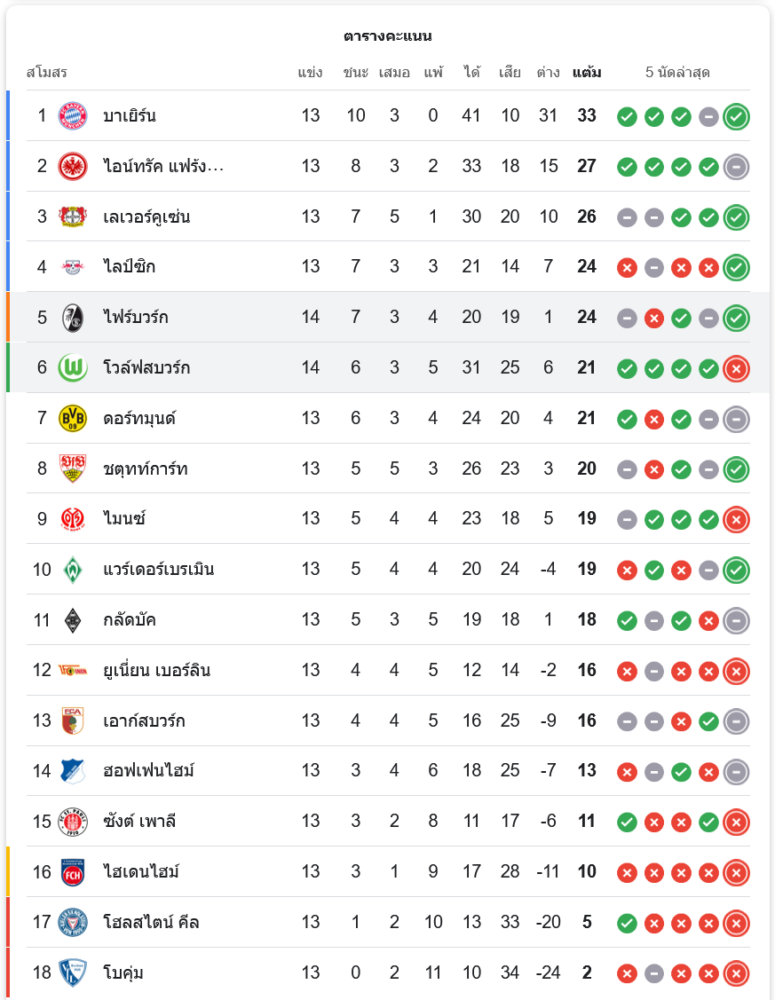This screenshot has width=775, height=1000.
Task: Click the Eintracht Frankfurt club crest
Action: point(73,166)
